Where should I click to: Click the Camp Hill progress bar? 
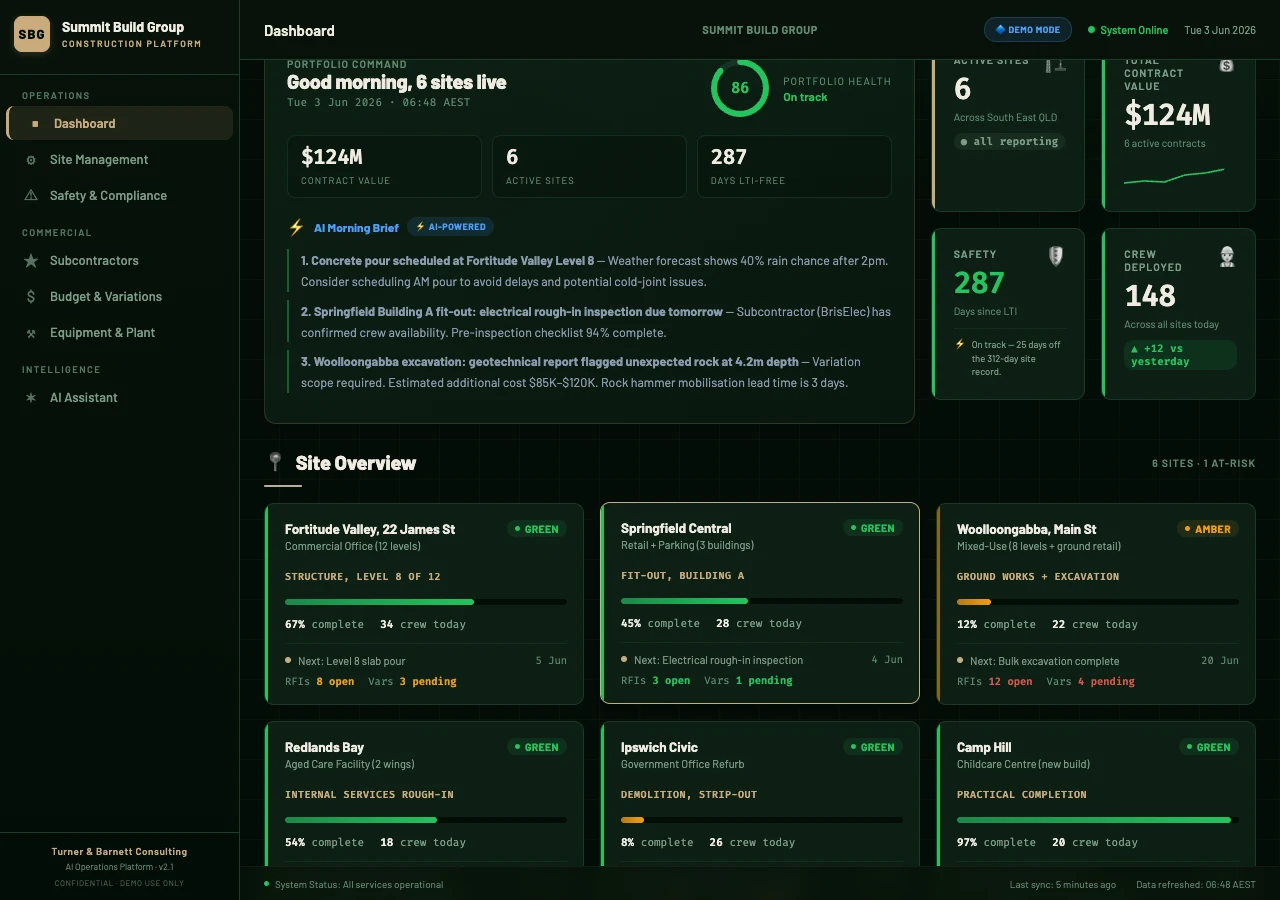coord(1098,820)
